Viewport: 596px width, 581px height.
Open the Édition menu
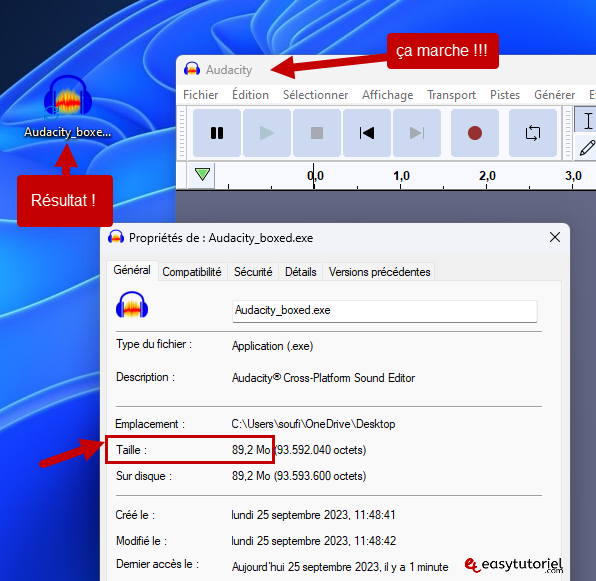point(250,95)
